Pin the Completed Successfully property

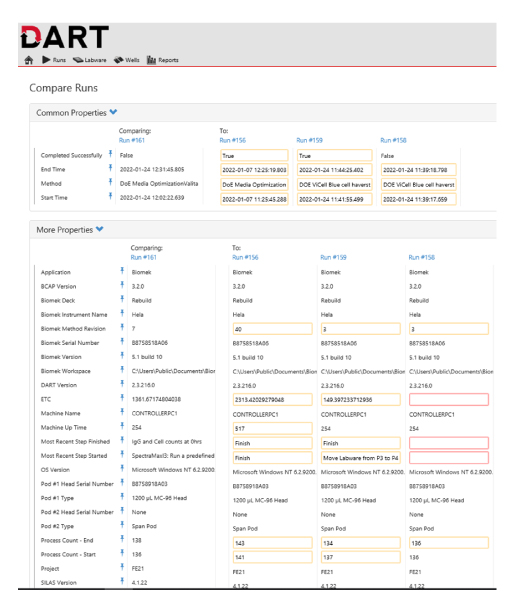(110, 153)
